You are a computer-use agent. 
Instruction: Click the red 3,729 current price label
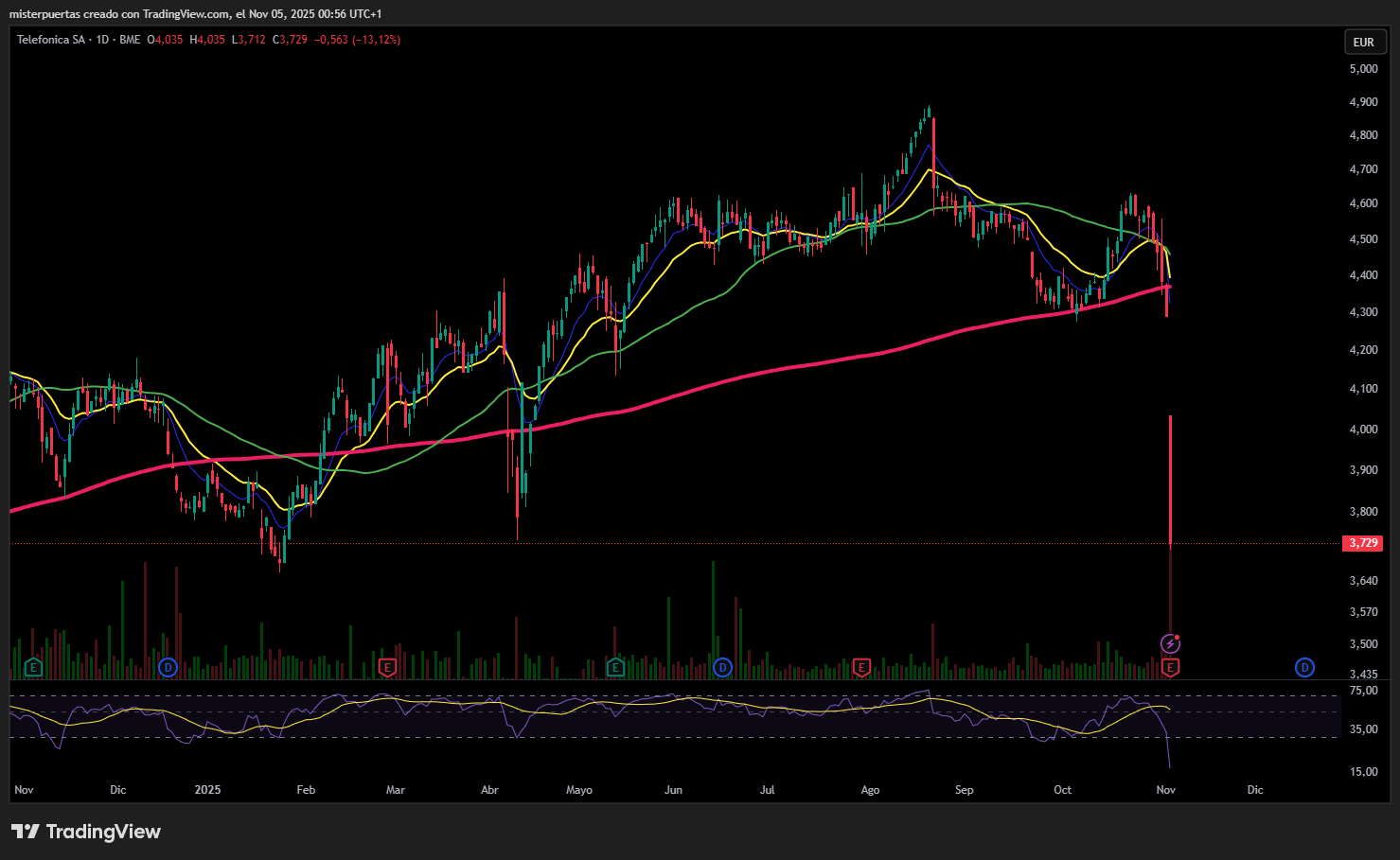coord(1363,543)
